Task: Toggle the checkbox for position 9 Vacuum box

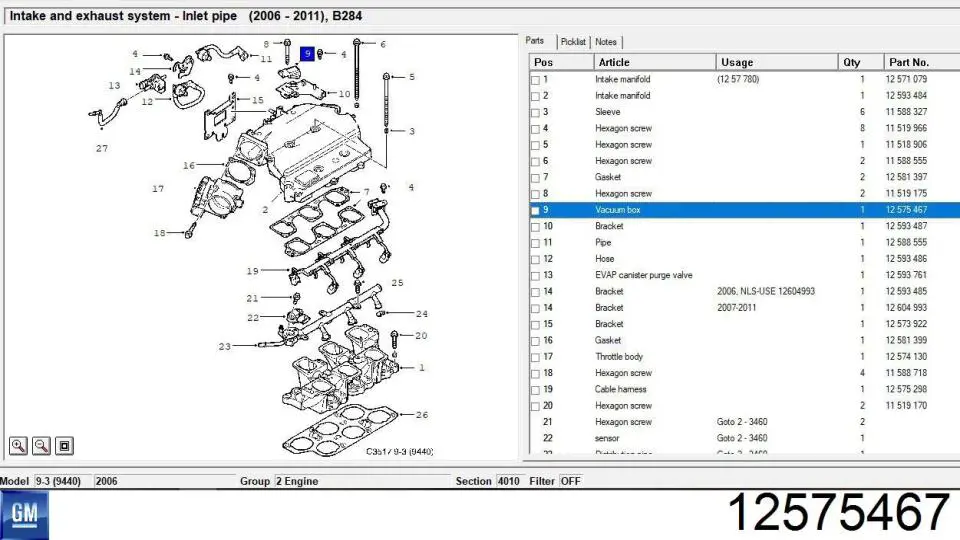Action: coord(536,211)
